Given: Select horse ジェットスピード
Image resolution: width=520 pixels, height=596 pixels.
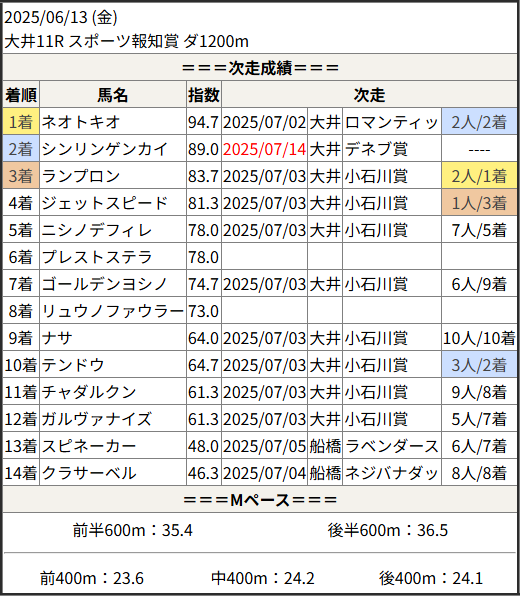Looking at the screenshot, I should tap(104, 203).
